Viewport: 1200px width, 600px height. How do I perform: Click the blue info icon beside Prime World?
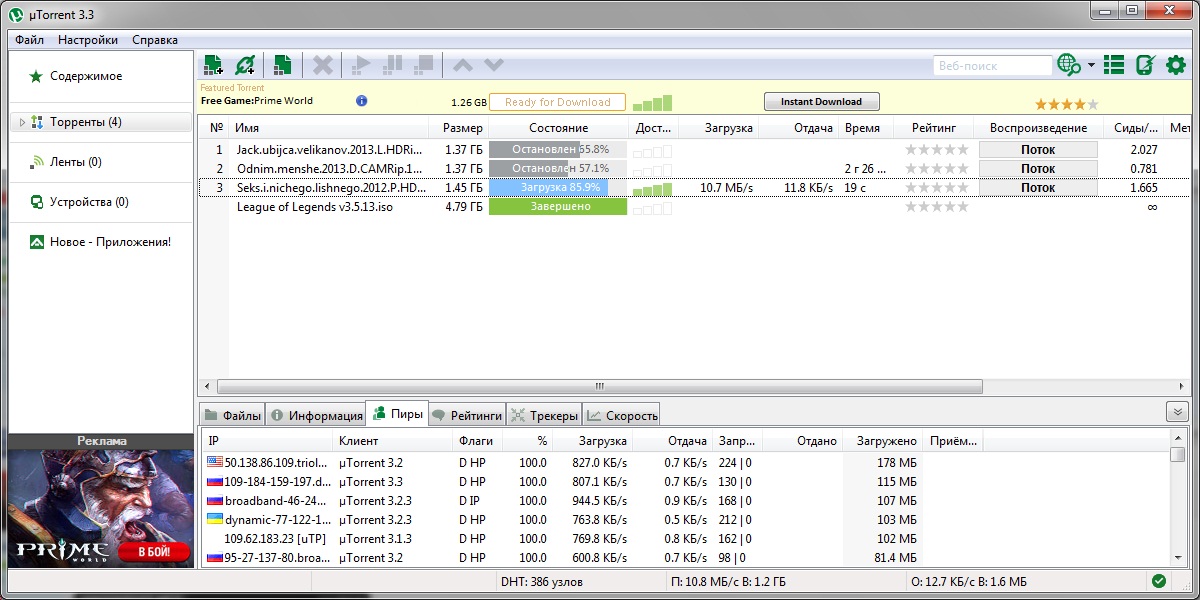362,101
